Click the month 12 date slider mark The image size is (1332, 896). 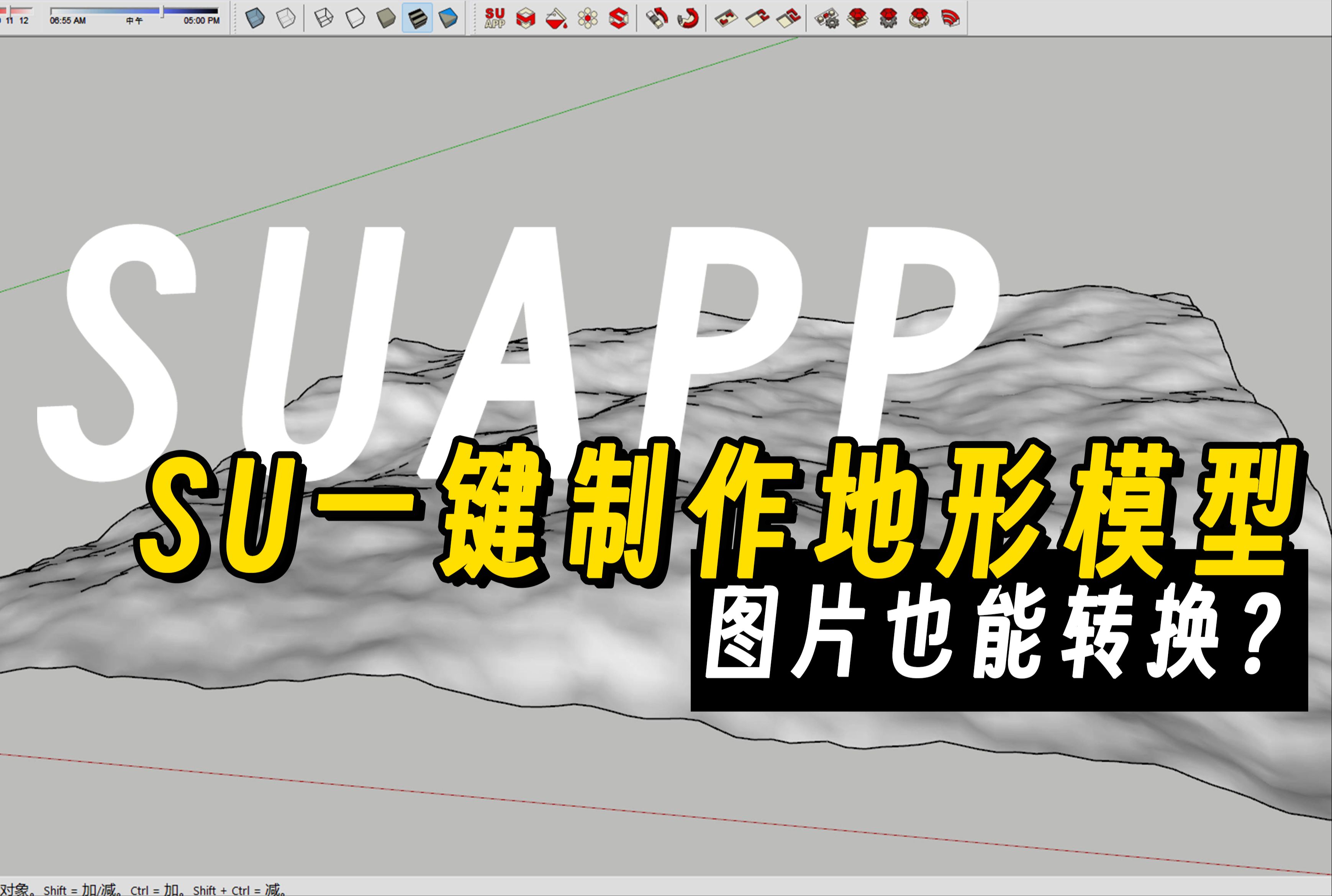tap(24, 21)
